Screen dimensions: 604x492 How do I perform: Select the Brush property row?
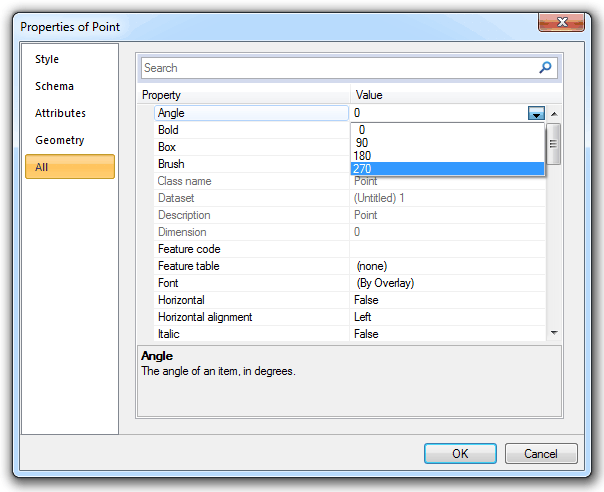(252, 164)
